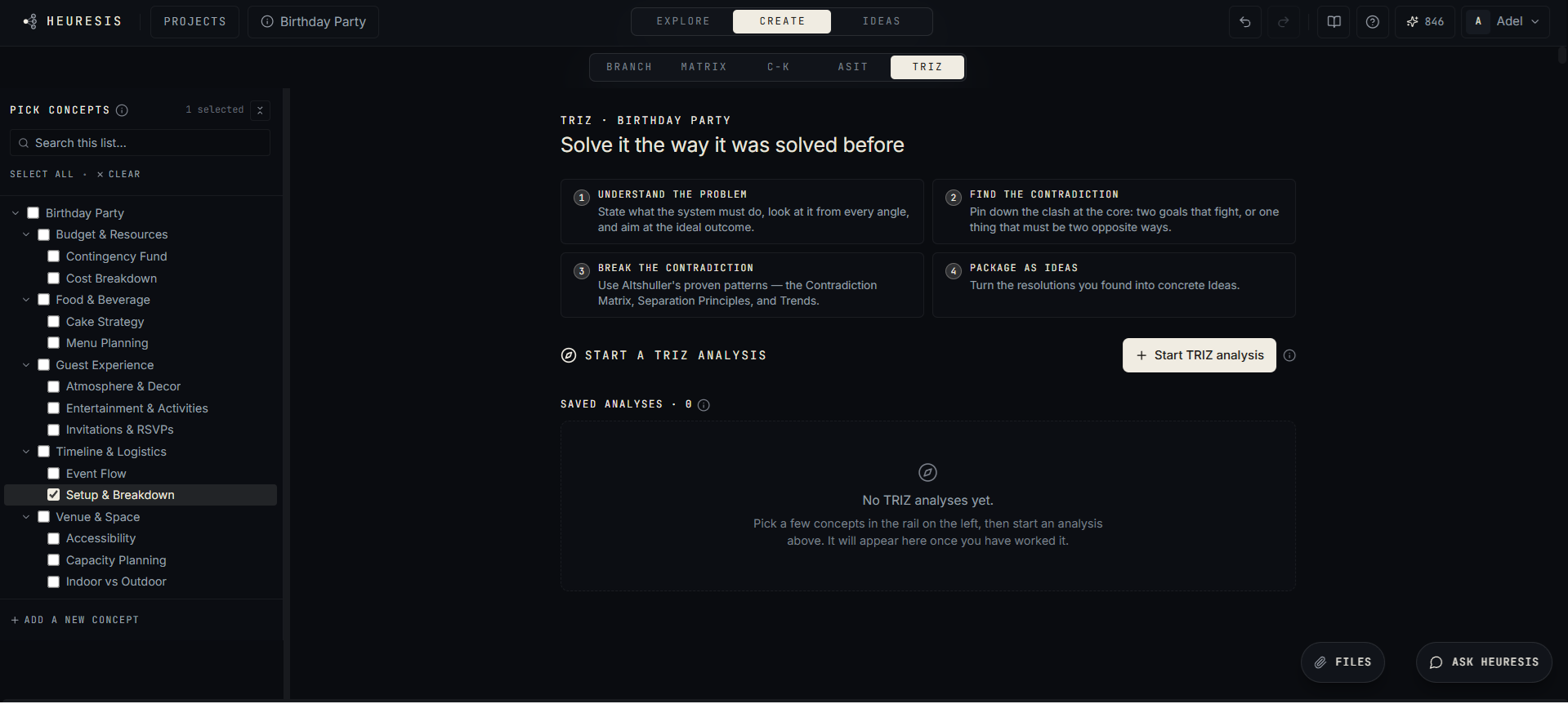Select the Capacity Planning row
The image size is (1568, 704).
point(141,560)
